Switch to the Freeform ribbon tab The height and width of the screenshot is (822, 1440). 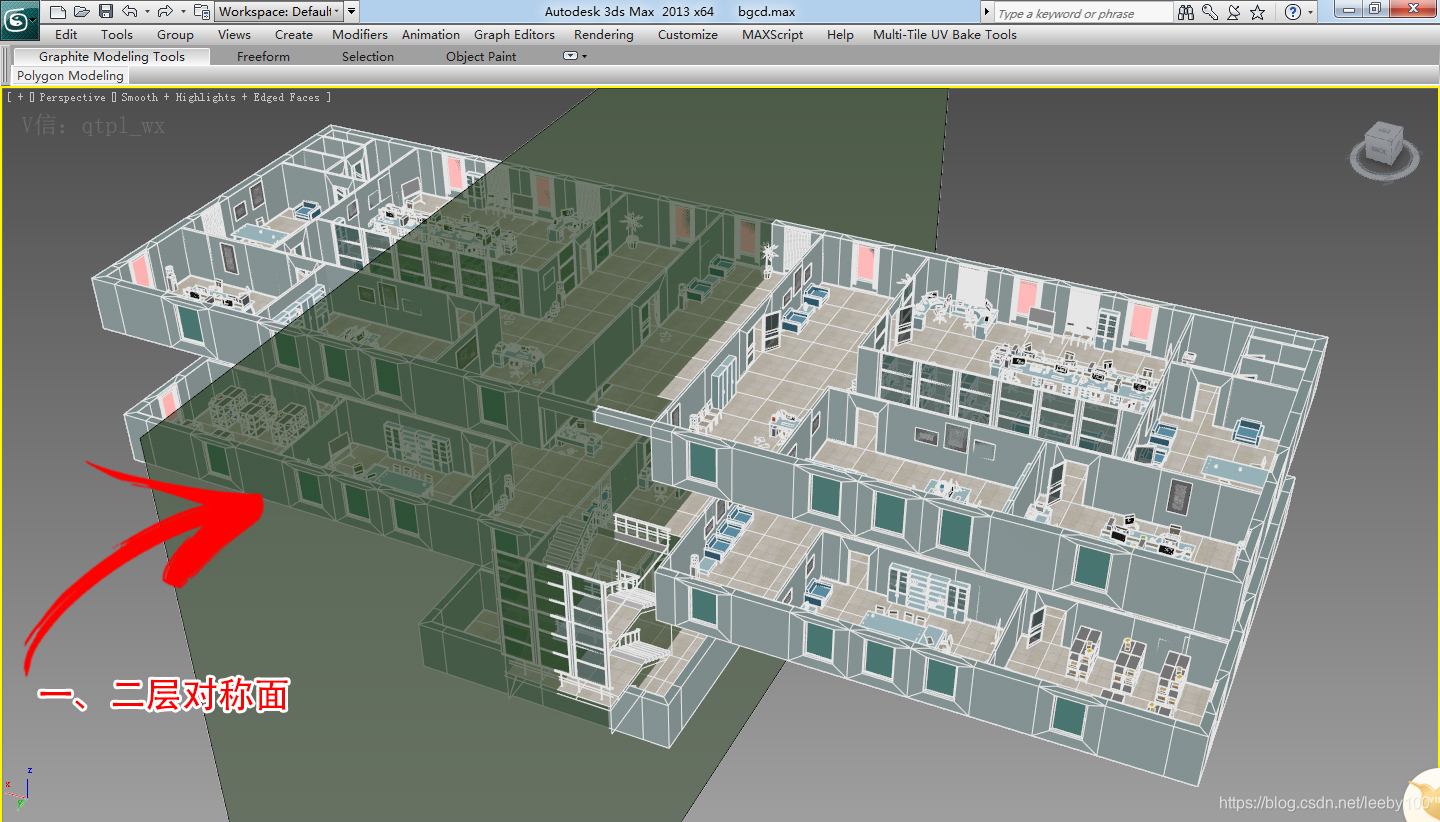[x=263, y=56]
